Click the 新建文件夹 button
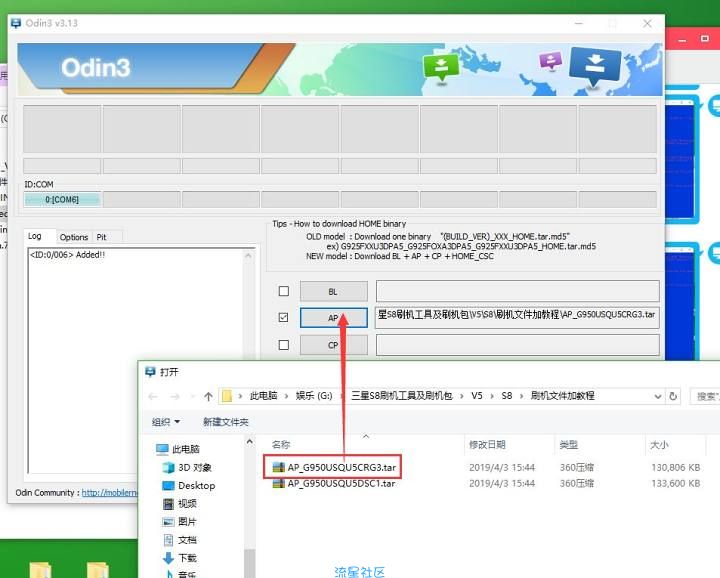Viewport: 720px width, 578px height. coord(225,421)
